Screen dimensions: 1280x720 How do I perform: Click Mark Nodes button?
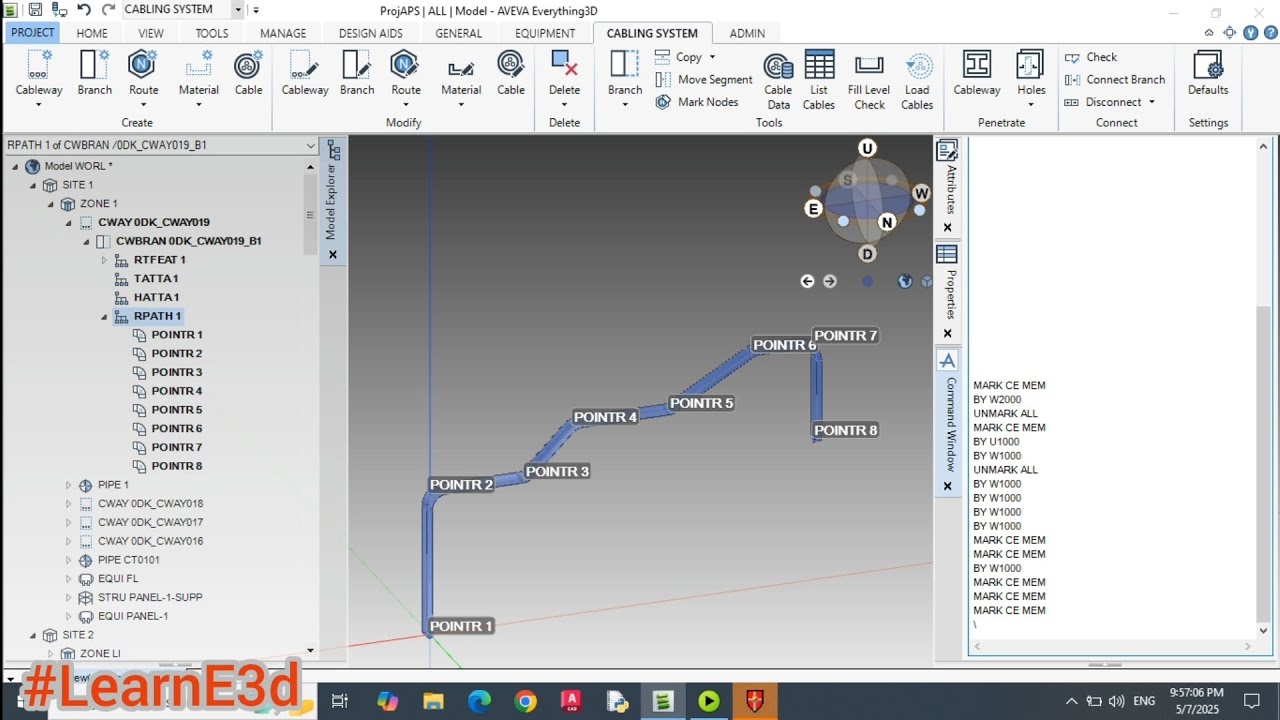pos(697,102)
